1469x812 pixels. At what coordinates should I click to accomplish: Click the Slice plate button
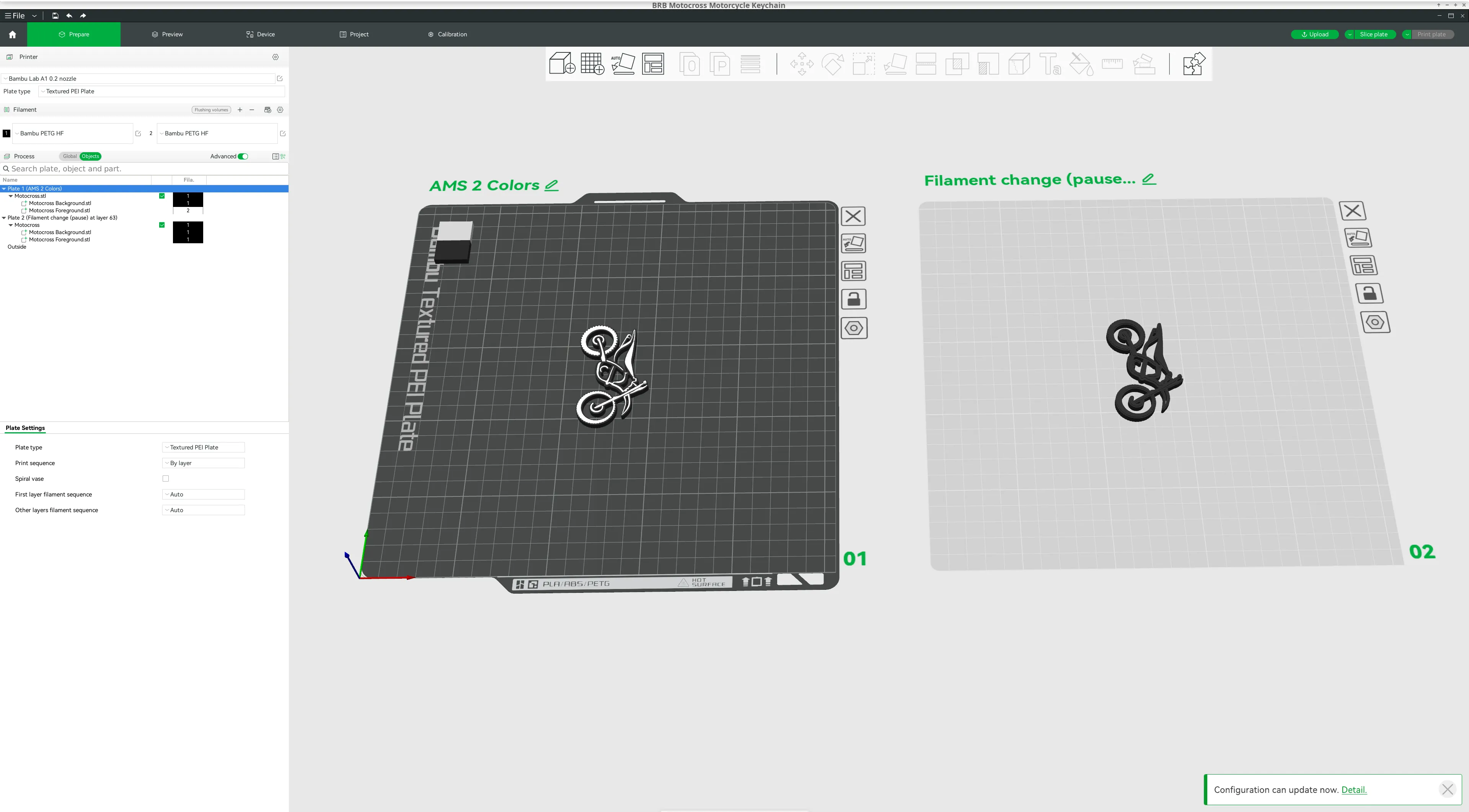(1373, 34)
